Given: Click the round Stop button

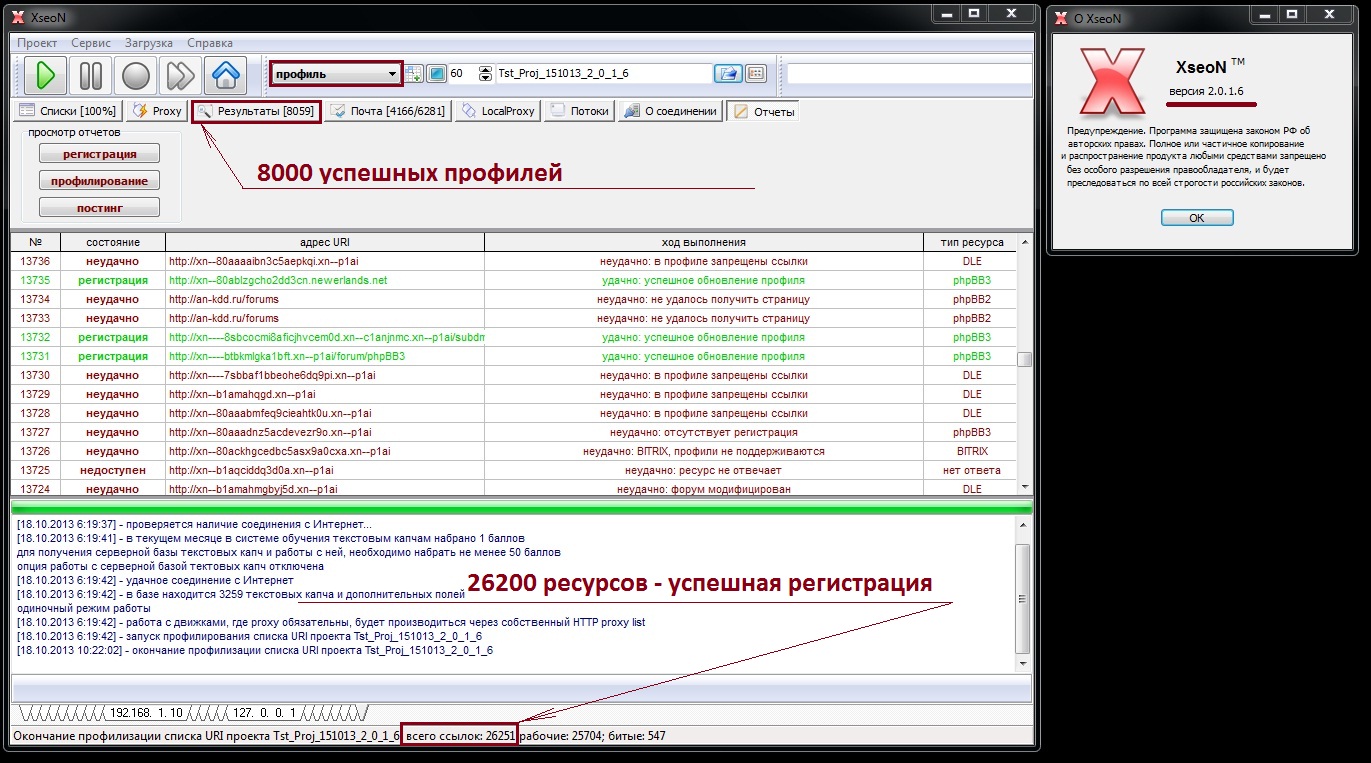Looking at the screenshot, I should click(135, 76).
